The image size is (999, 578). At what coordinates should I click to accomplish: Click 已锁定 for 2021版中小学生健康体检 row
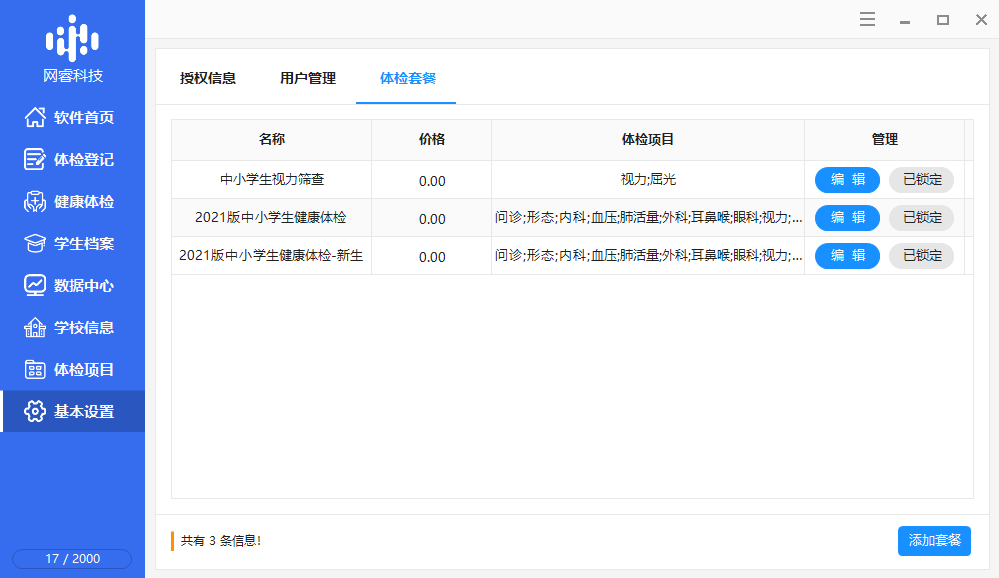coord(921,218)
